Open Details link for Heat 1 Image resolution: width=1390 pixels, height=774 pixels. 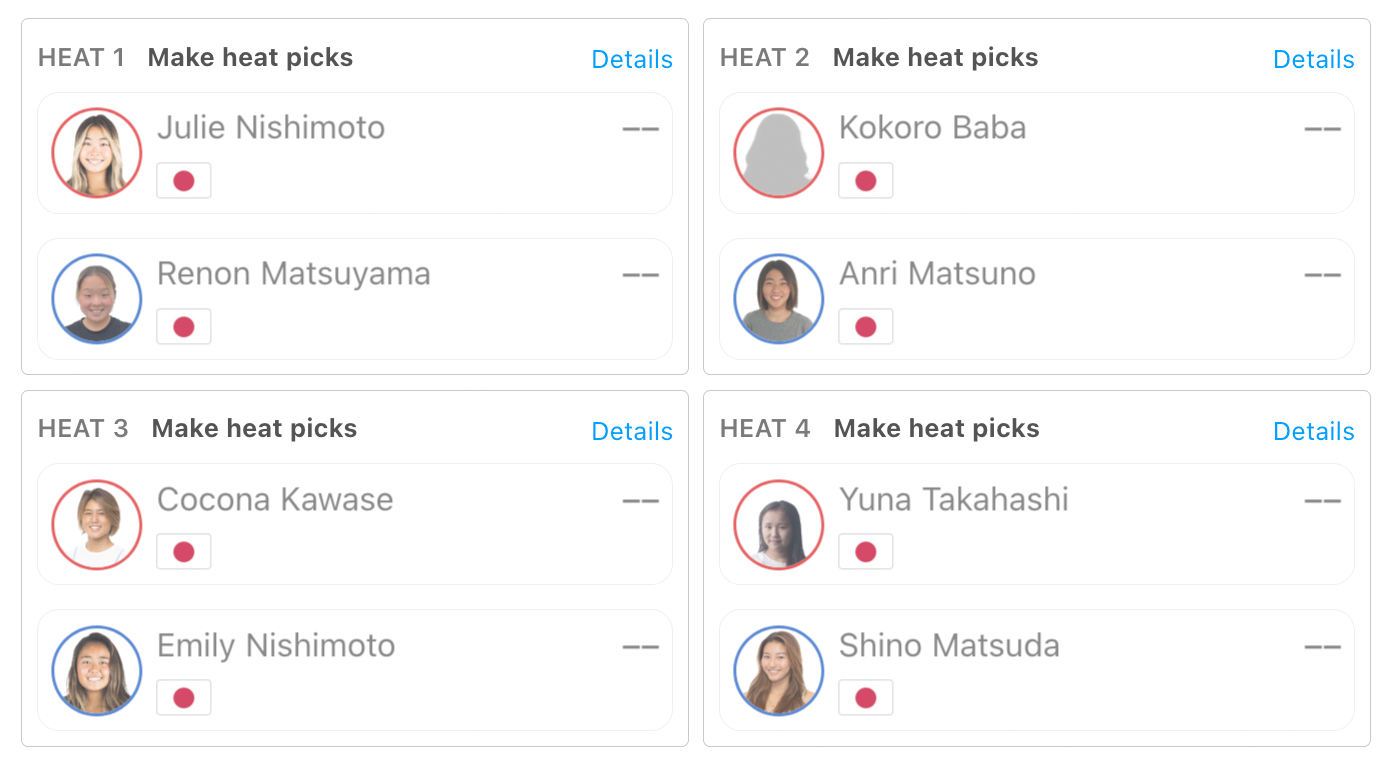pyautogui.click(x=632, y=60)
